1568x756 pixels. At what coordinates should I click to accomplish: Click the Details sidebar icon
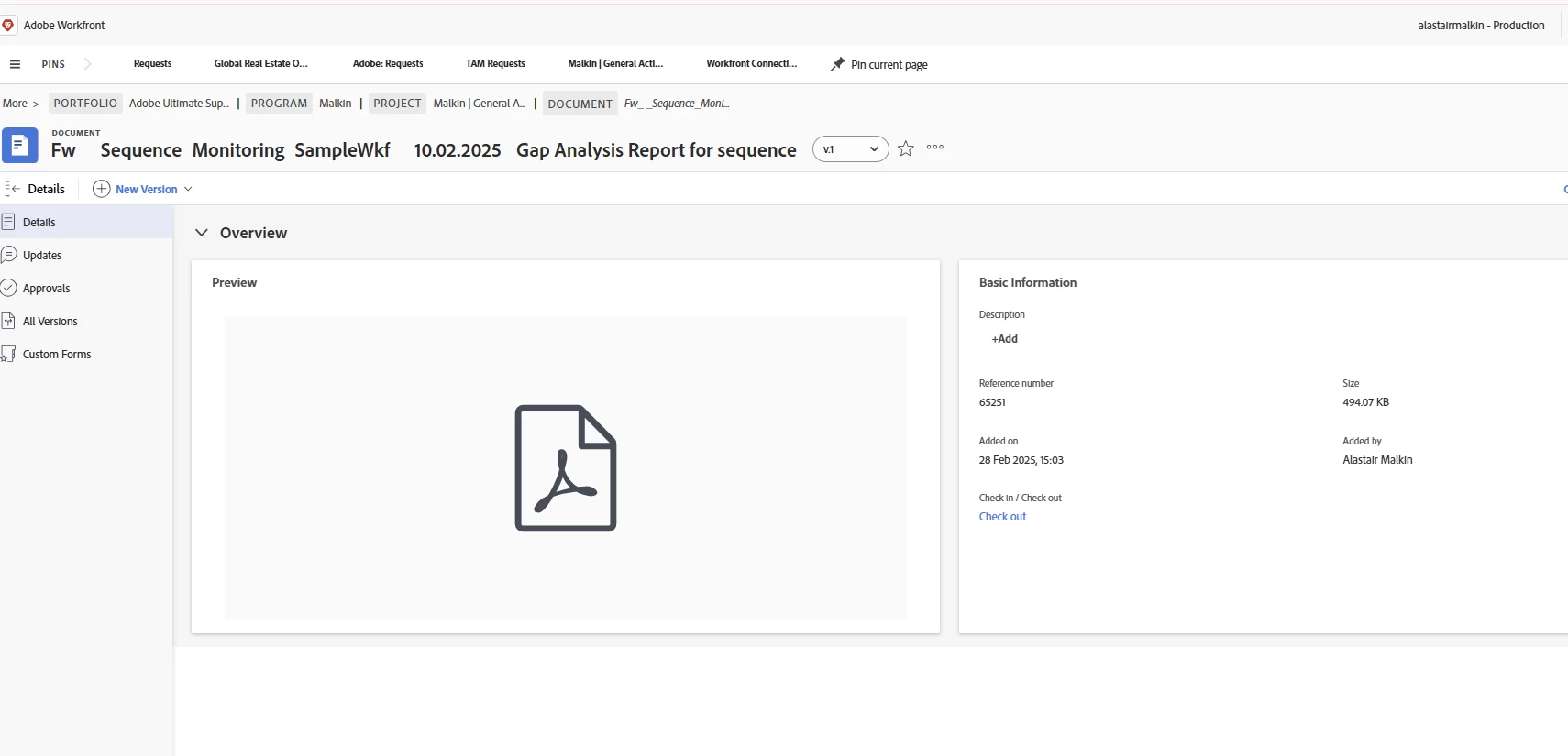point(8,222)
